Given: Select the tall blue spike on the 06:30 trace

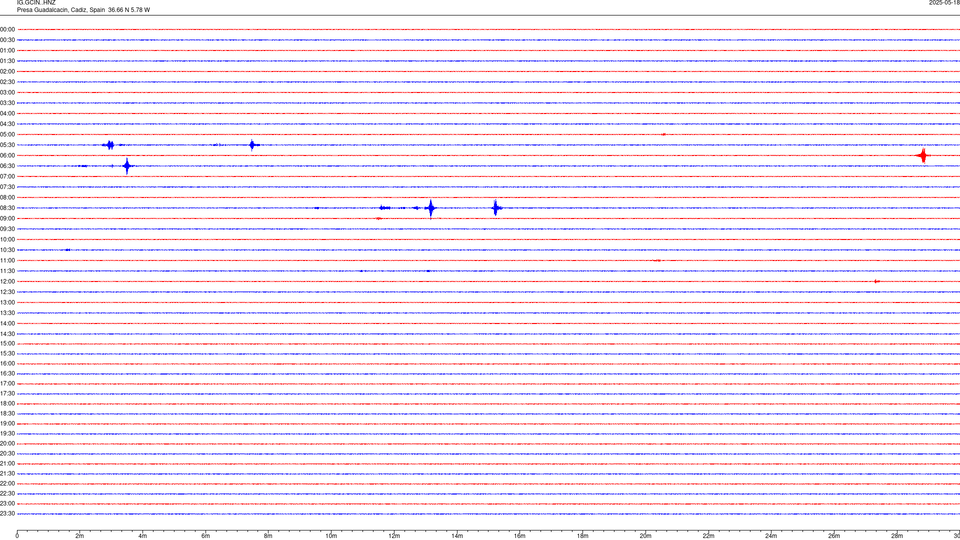Looking at the screenshot, I should (127, 166).
